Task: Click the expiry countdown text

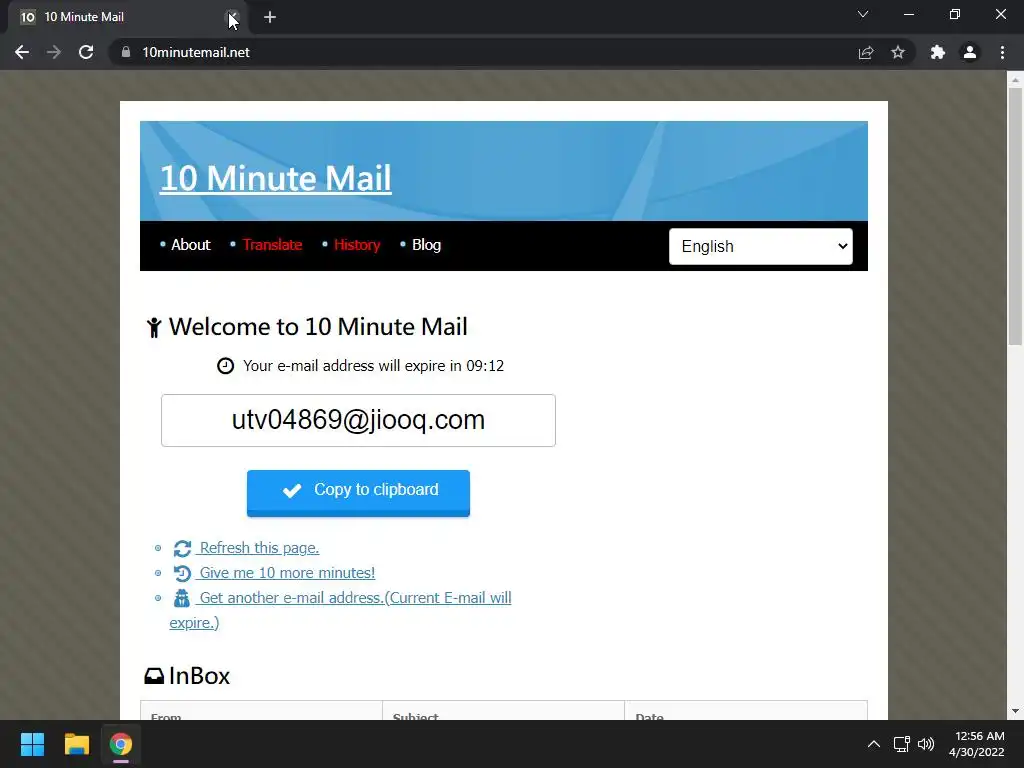Action: click(x=374, y=366)
